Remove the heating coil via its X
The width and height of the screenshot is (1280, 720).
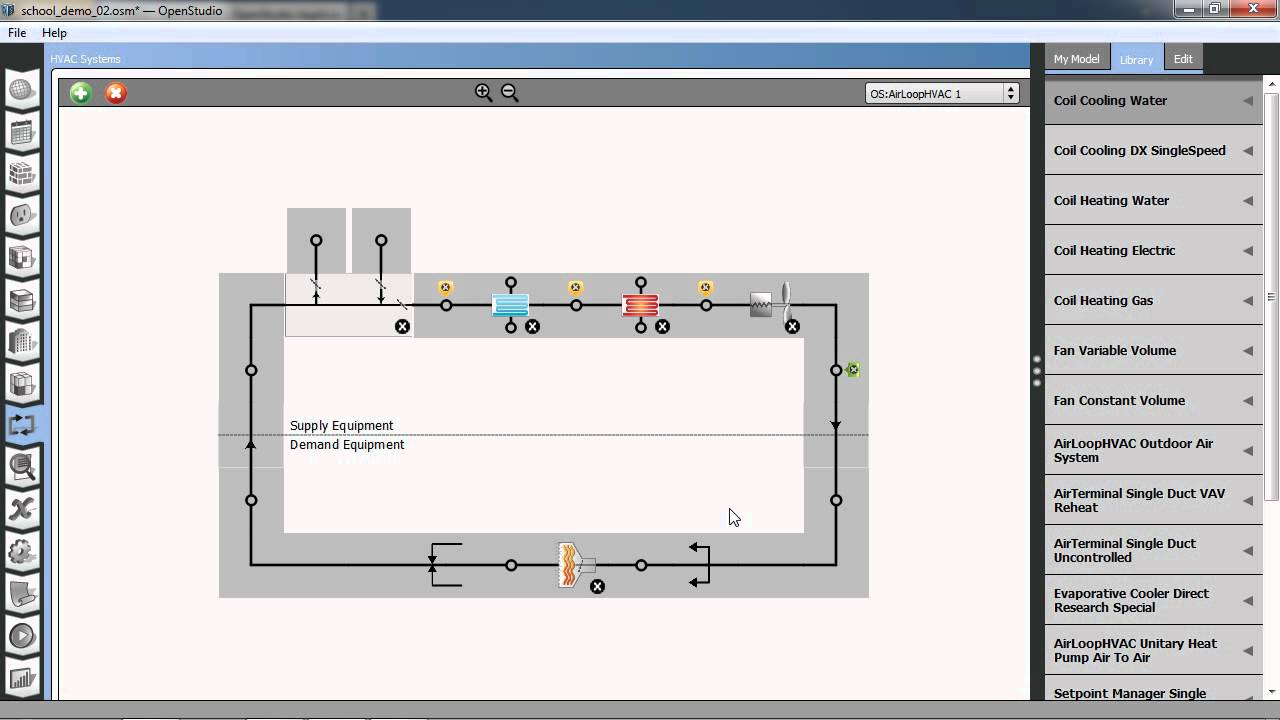coord(663,327)
